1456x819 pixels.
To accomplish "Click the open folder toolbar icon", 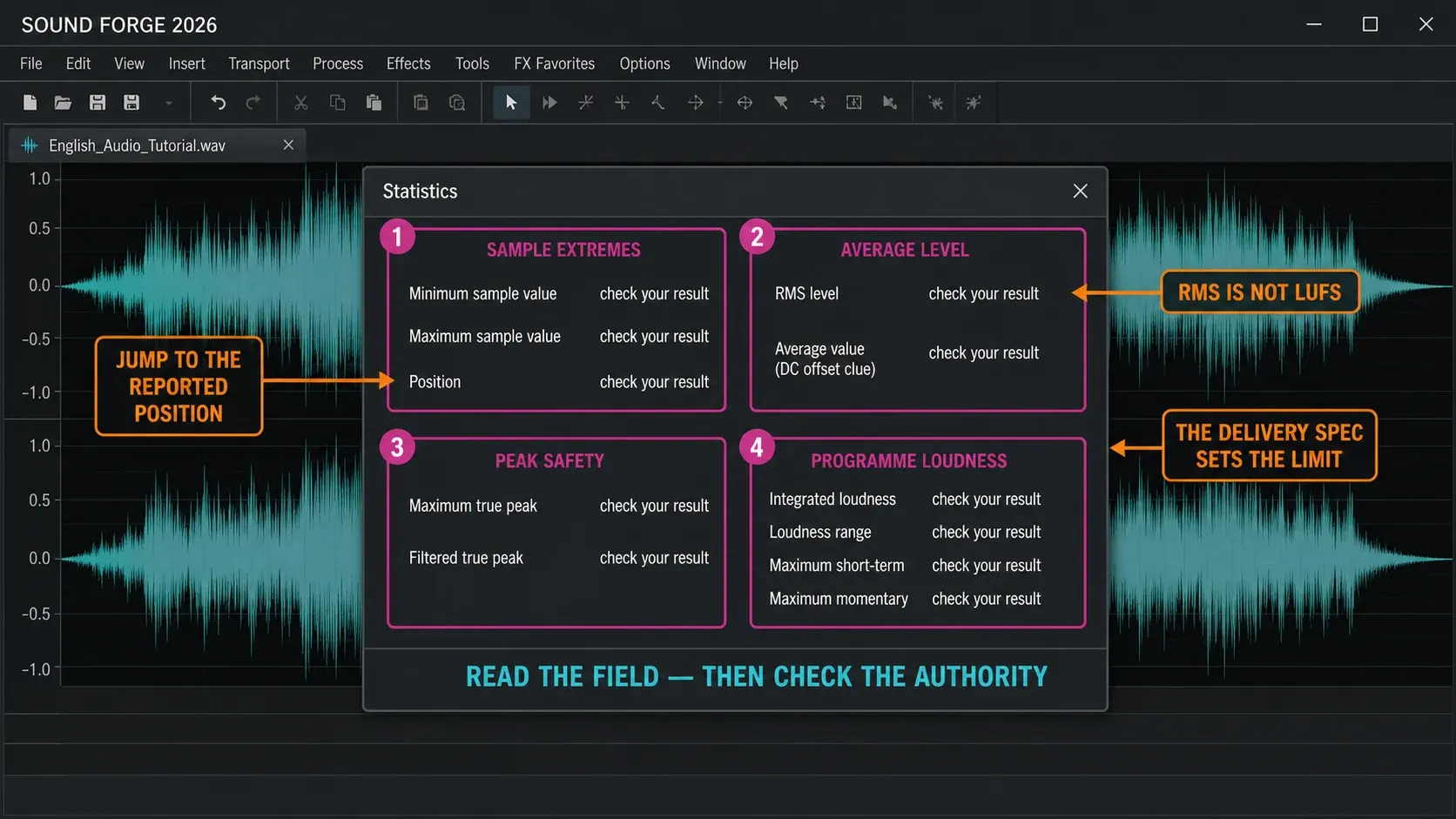I will pos(63,103).
